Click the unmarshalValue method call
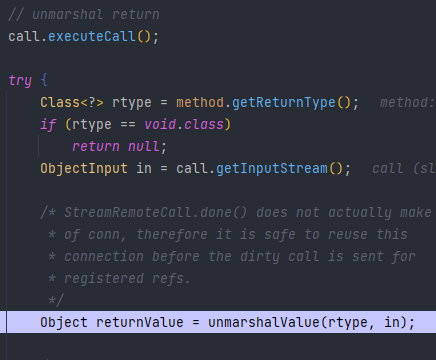The height and width of the screenshot is (360, 436). (x=264, y=322)
